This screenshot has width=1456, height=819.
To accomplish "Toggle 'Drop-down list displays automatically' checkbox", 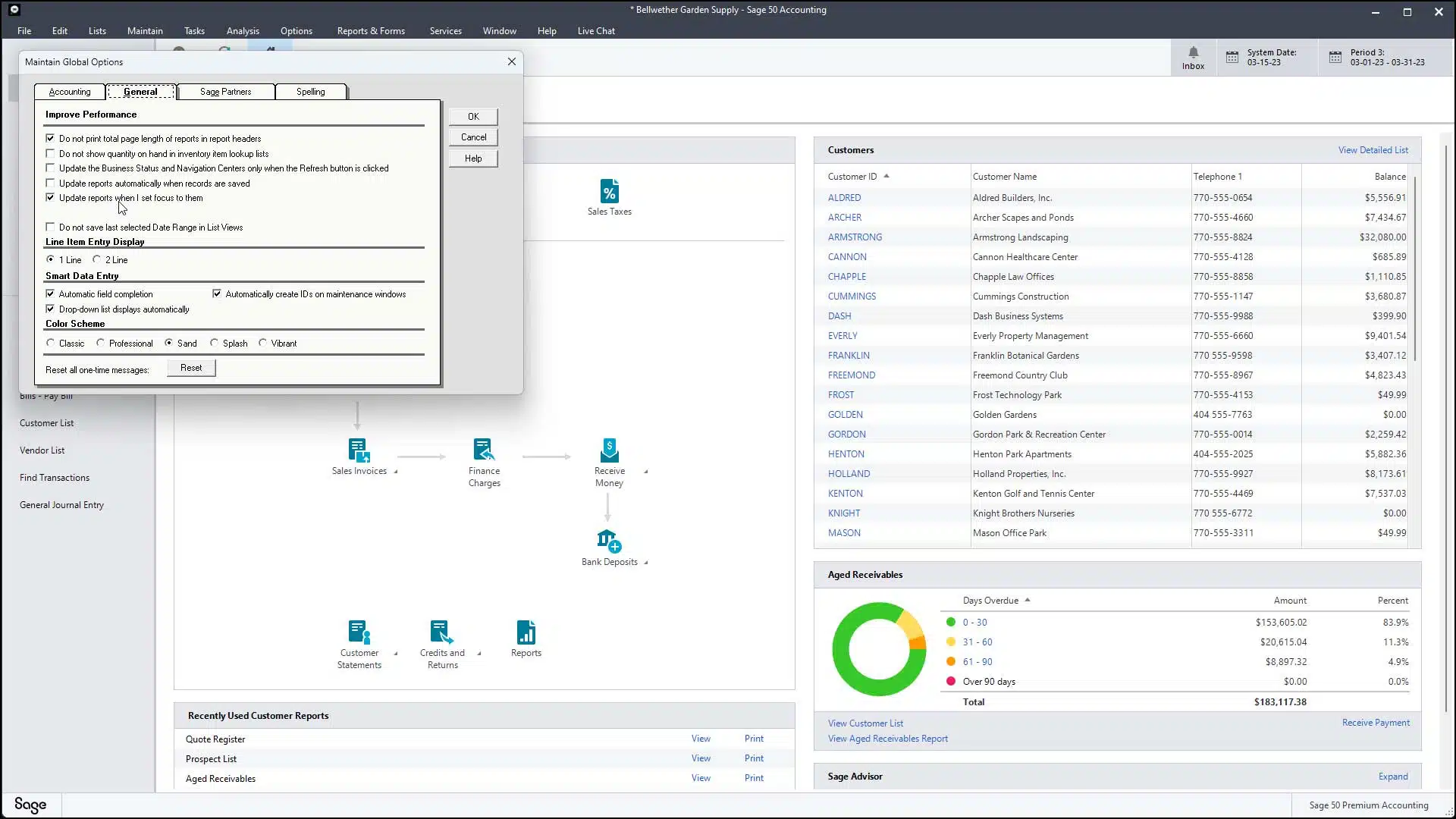I will [50, 309].
